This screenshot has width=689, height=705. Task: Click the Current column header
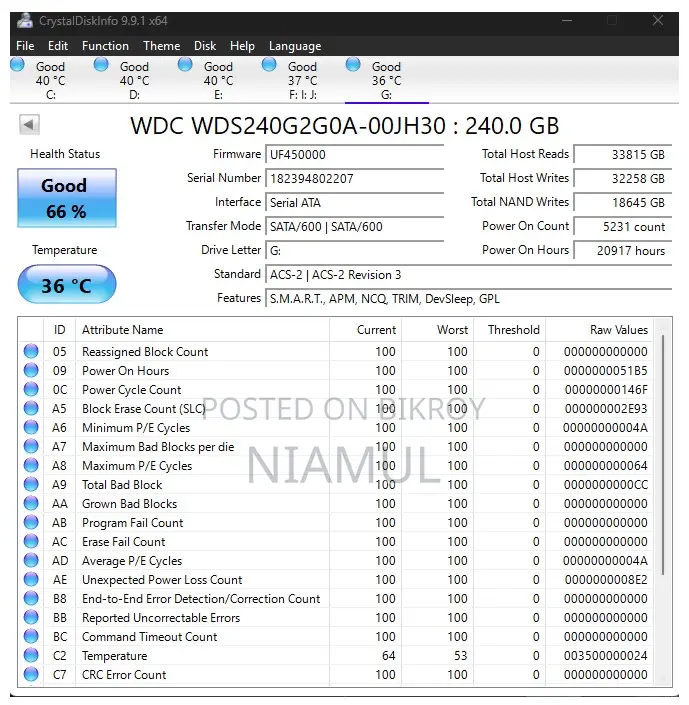click(365, 330)
